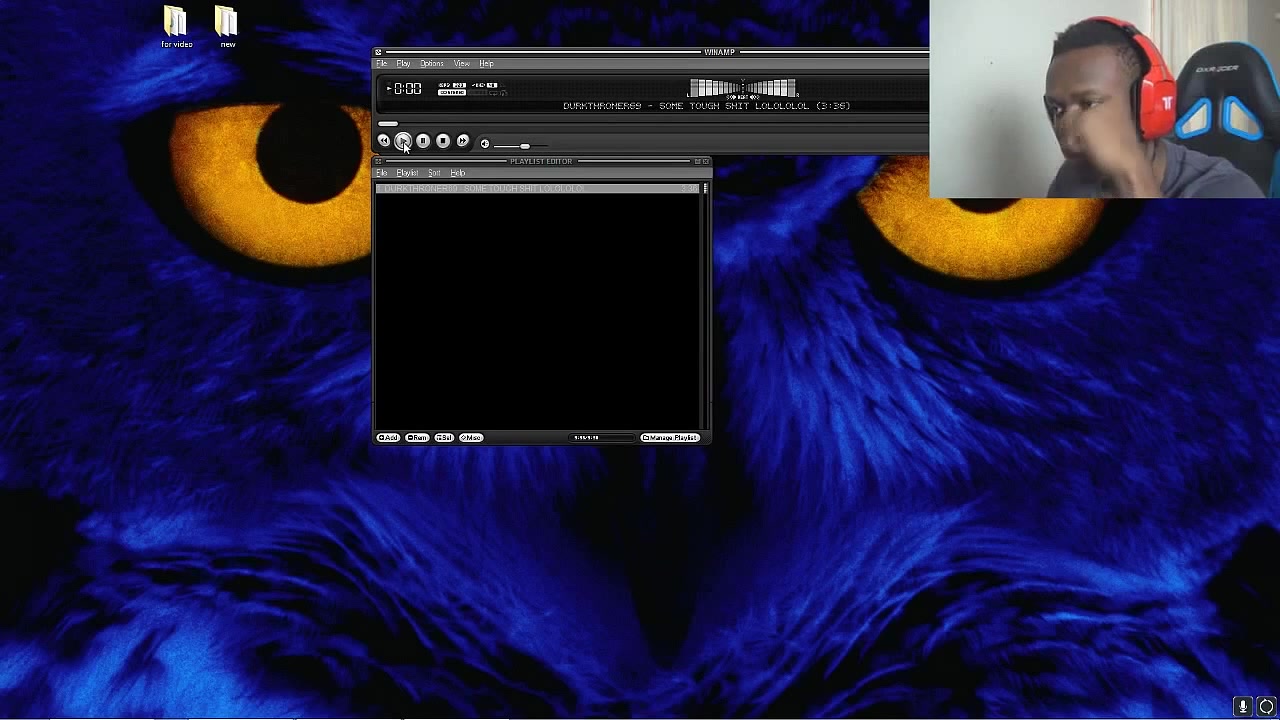Image resolution: width=1280 pixels, height=720 pixels.
Task: Click the volume slider handle
Action: [x=524, y=146]
